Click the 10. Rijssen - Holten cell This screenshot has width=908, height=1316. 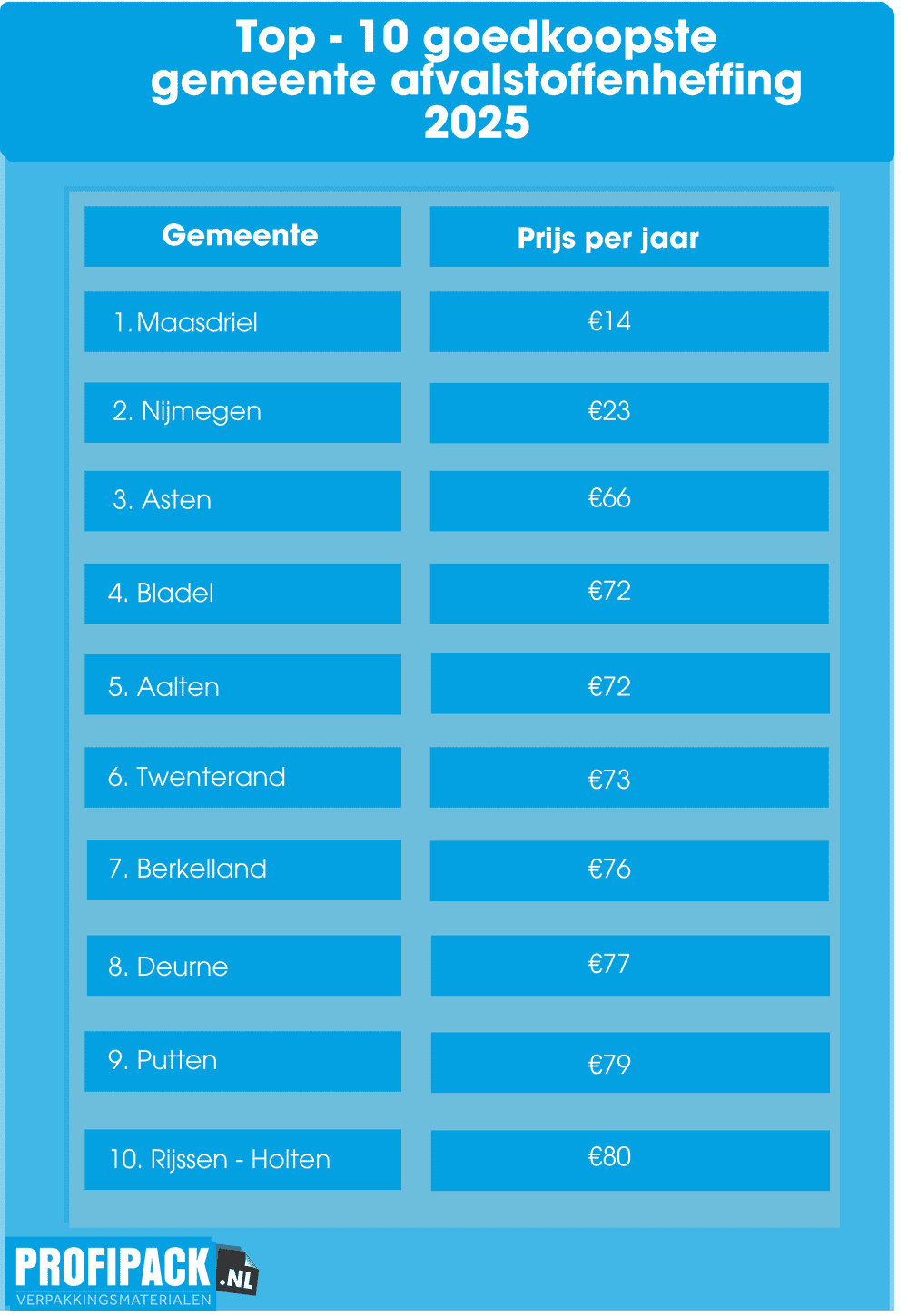[x=242, y=1159]
